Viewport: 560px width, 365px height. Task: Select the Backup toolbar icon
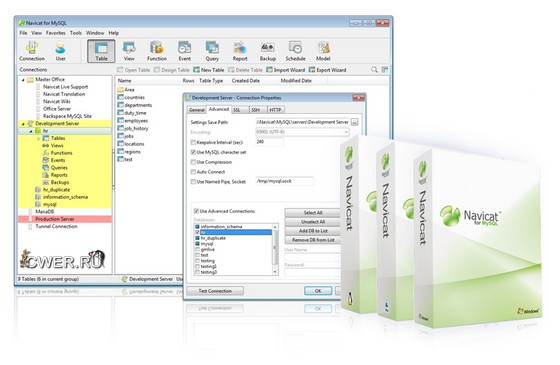268,51
